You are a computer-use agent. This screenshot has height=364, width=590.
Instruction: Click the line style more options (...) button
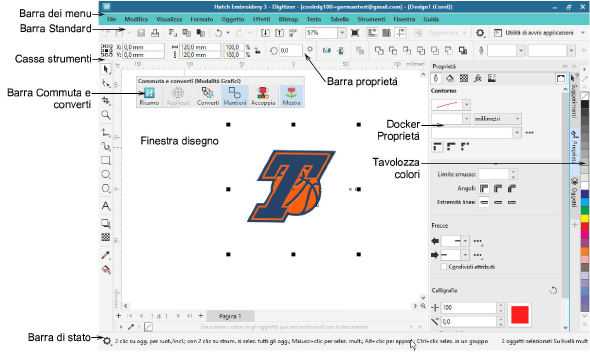[529, 133]
